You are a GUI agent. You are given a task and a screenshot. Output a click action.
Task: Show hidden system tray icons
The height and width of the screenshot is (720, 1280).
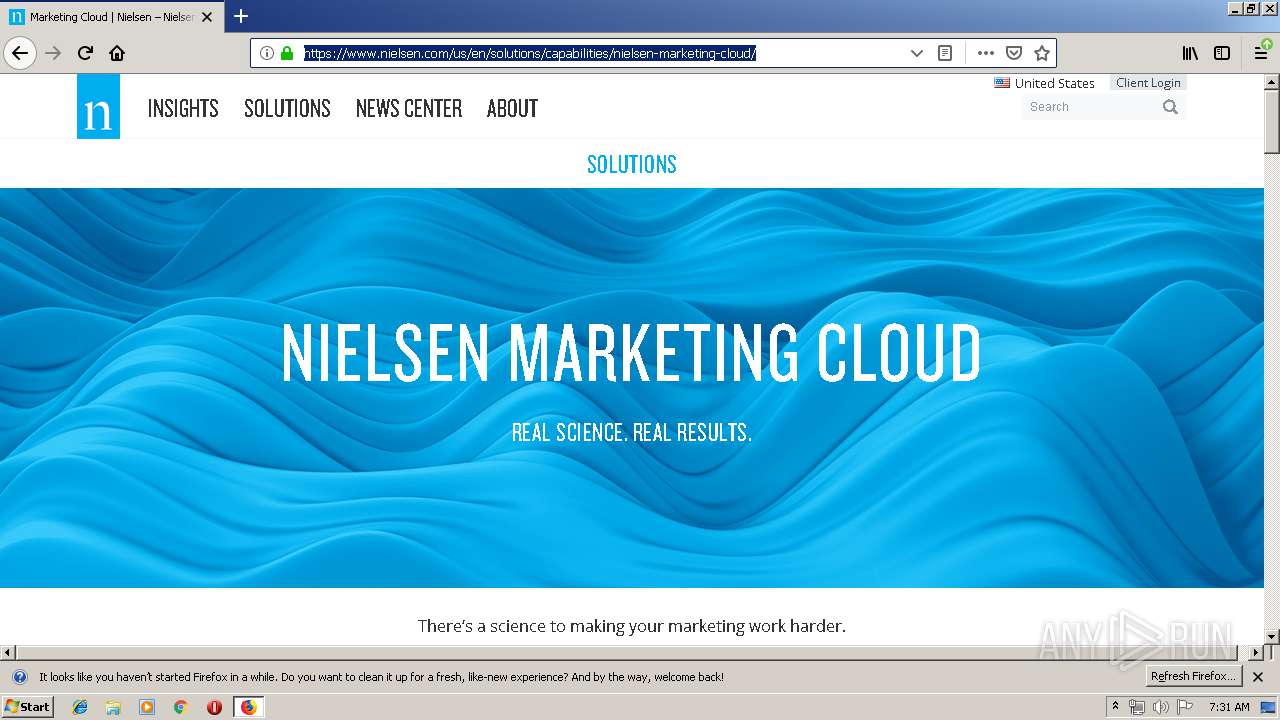[1115, 706]
